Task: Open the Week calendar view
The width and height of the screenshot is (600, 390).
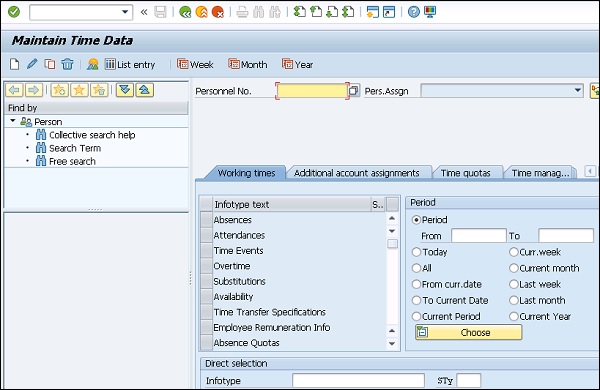Action: coord(195,65)
